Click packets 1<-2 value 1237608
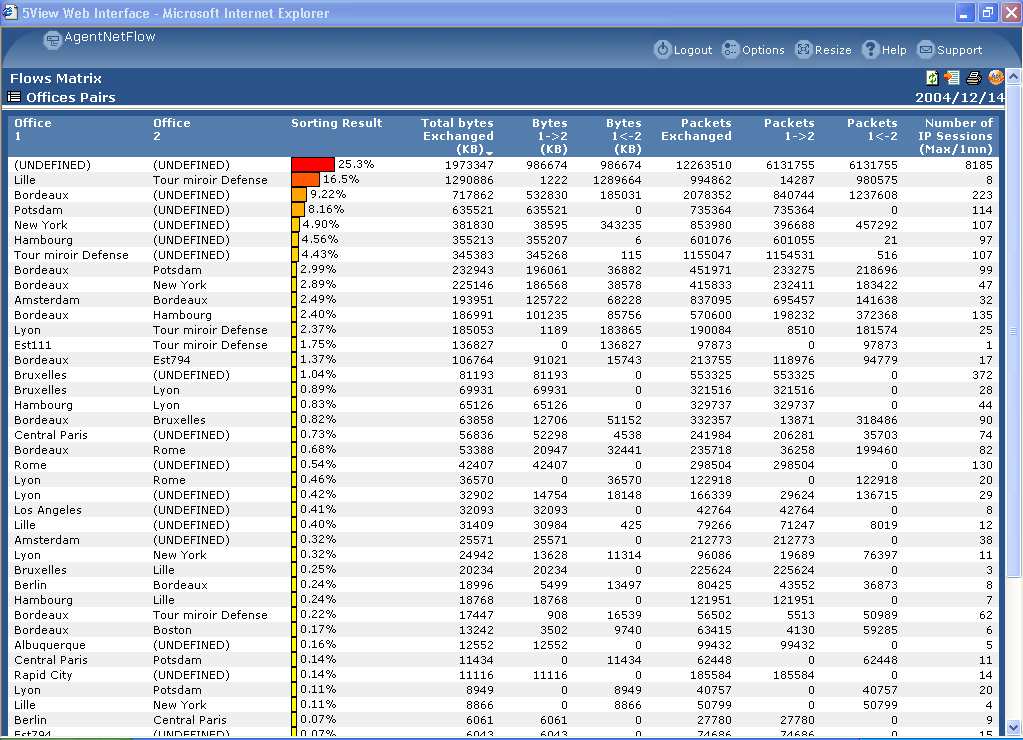 point(873,195)
